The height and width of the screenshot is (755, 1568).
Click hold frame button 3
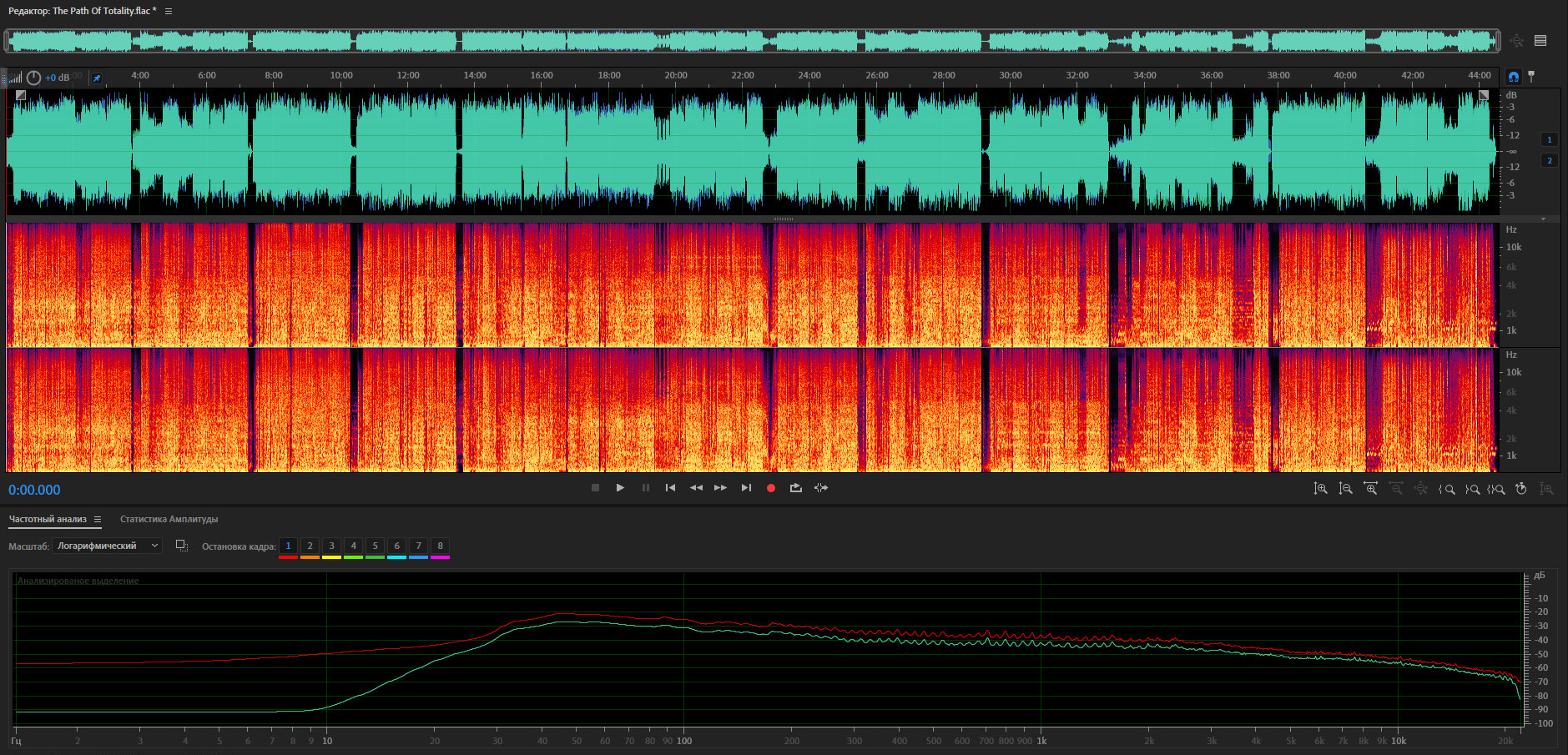point(331,546)
